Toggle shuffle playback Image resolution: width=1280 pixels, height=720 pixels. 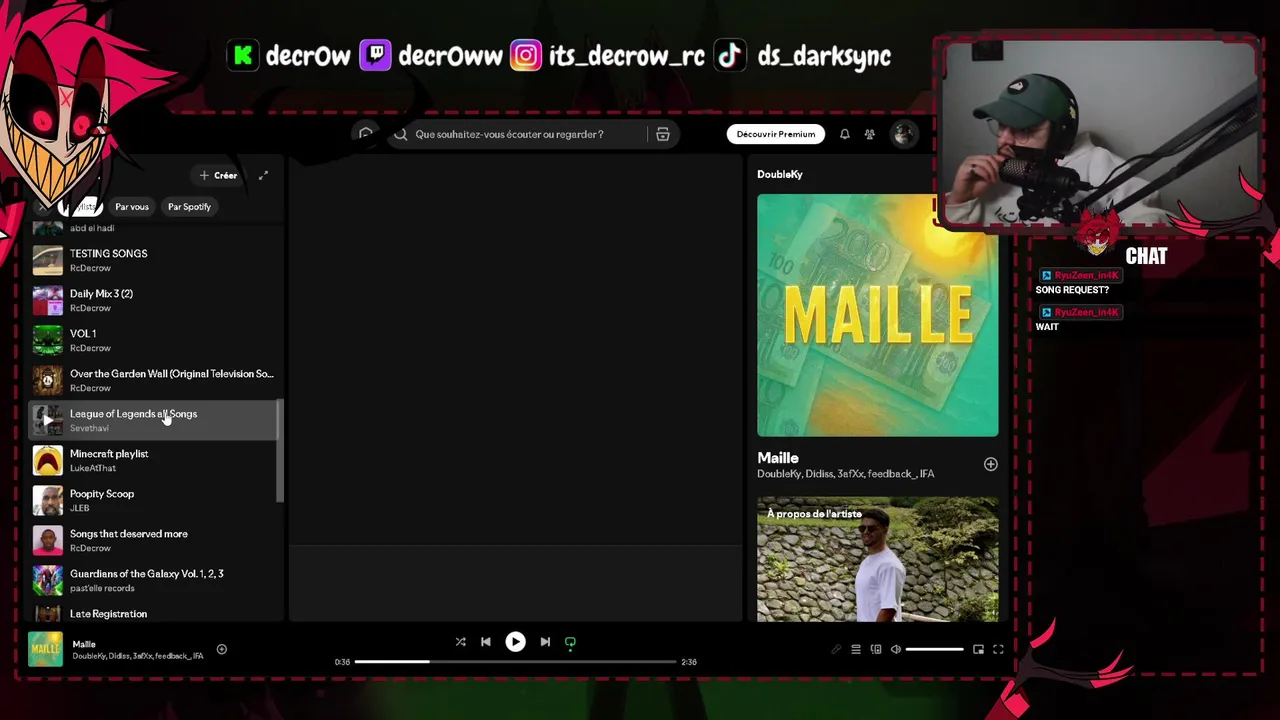pos(461,642)
